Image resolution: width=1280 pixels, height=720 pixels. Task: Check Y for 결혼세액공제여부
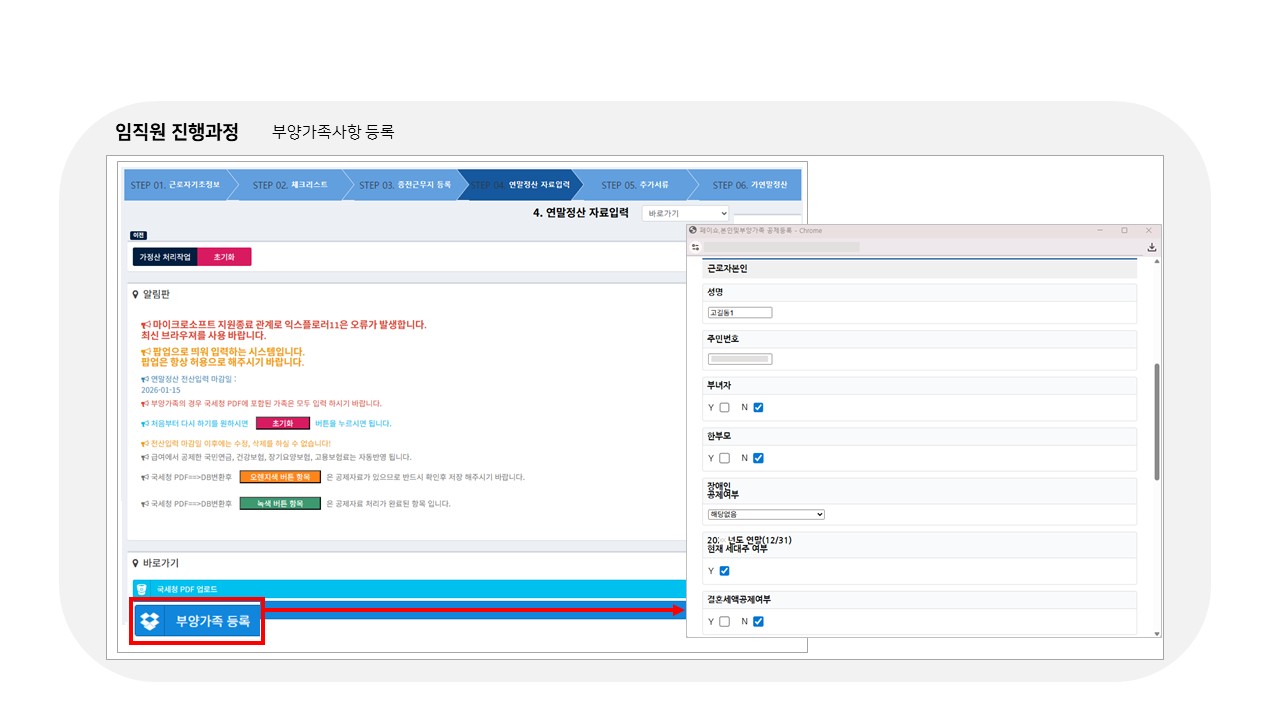point(724,621)
